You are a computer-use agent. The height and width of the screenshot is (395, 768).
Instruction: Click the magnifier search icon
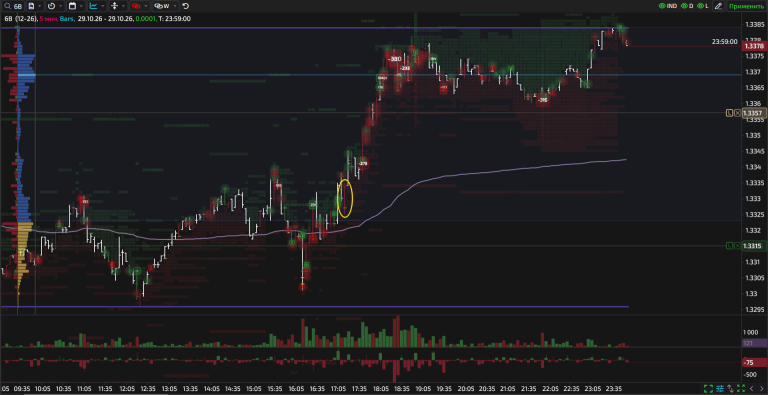7,6
